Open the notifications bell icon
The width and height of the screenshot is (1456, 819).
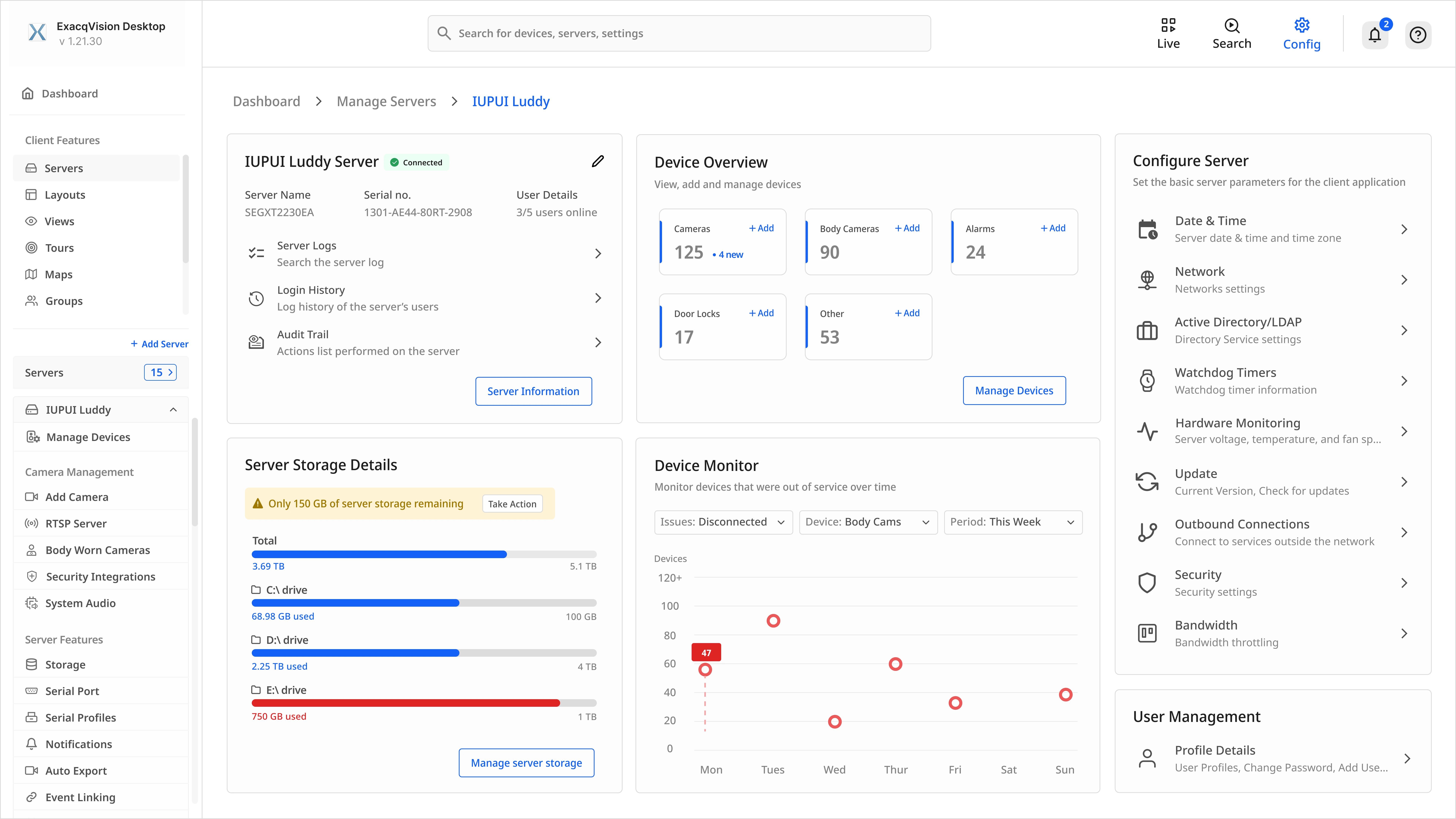pyautogui.click(x=1375, y=35)
